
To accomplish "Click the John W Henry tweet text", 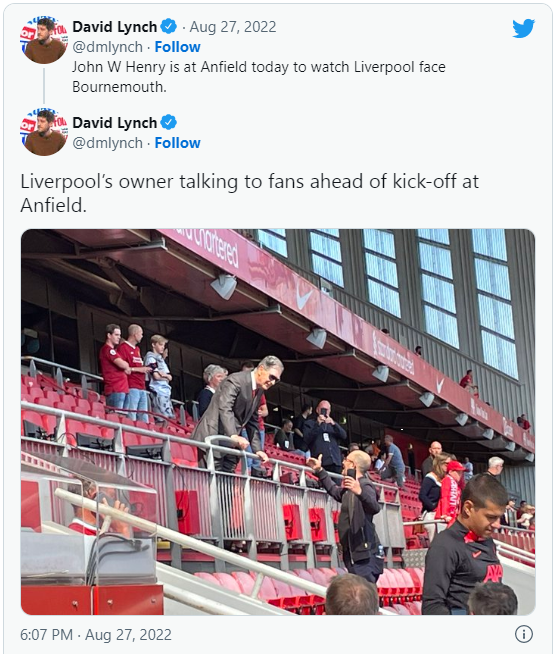I will (259, 77).
